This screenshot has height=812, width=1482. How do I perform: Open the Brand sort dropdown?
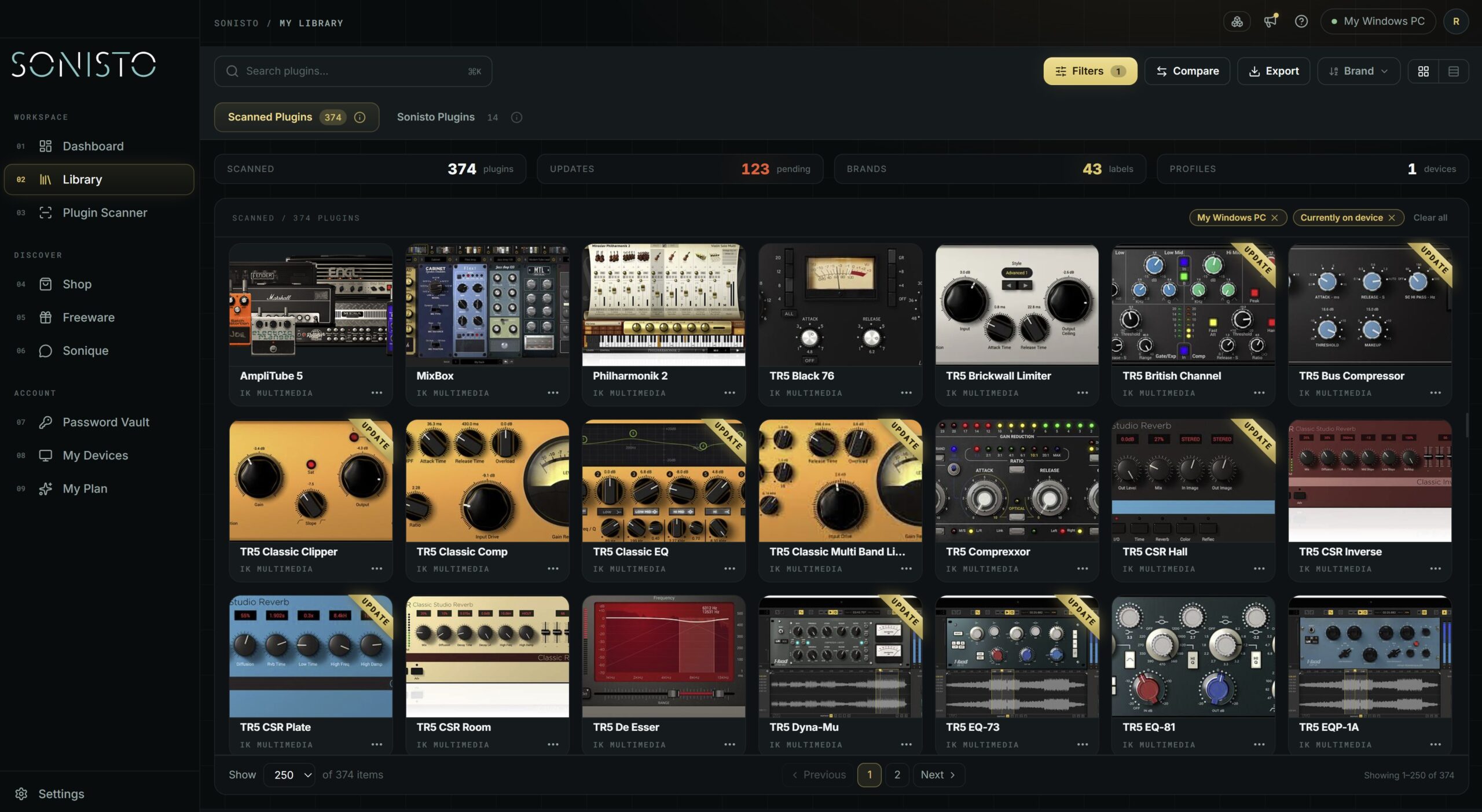(1358, 71)
